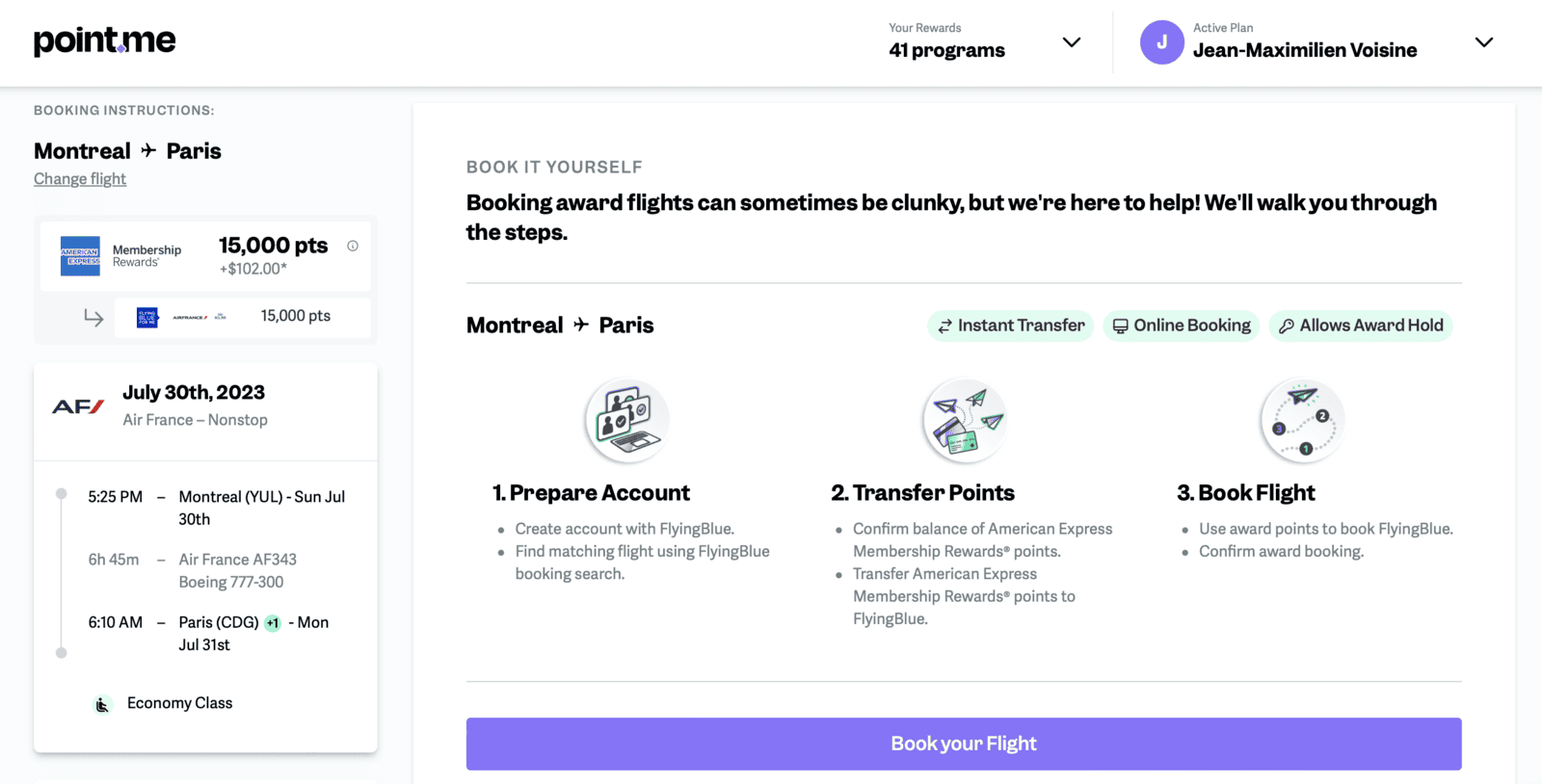The image size is (1542, 784).
Task: Click the Prepare Account illustration icon
Action: tap(626, 420)
